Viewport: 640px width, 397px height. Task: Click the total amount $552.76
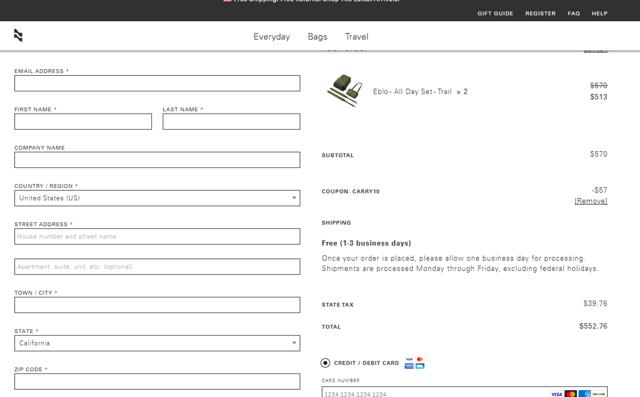point(593,326)
